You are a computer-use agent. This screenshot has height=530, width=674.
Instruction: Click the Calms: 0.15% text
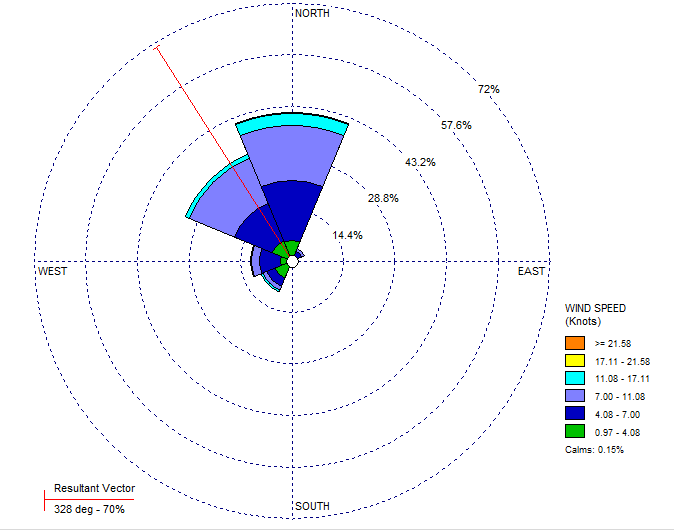click(x=595, y=451)
